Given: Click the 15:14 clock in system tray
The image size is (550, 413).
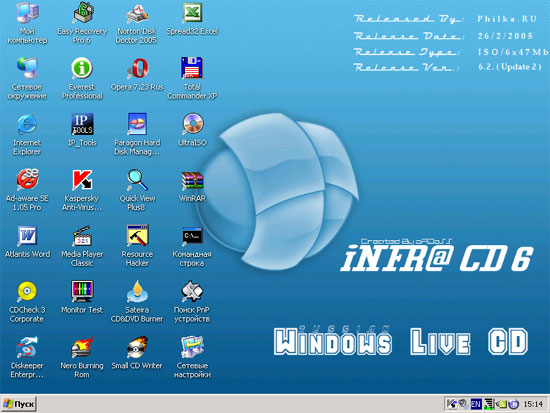Looking at the screenshot, I should point(533,404).
